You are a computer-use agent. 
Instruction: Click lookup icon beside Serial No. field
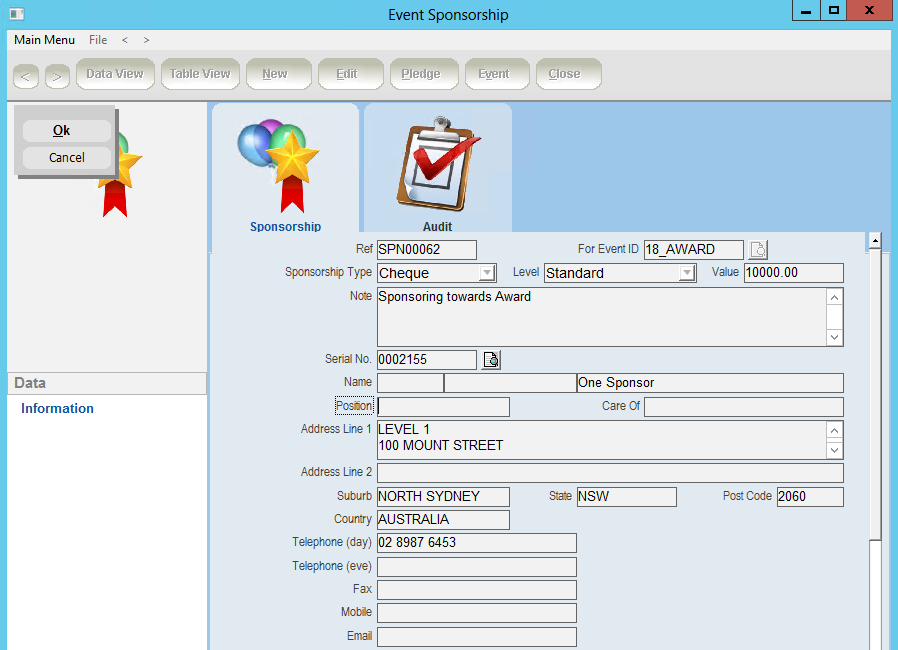[x=491, y=360]
